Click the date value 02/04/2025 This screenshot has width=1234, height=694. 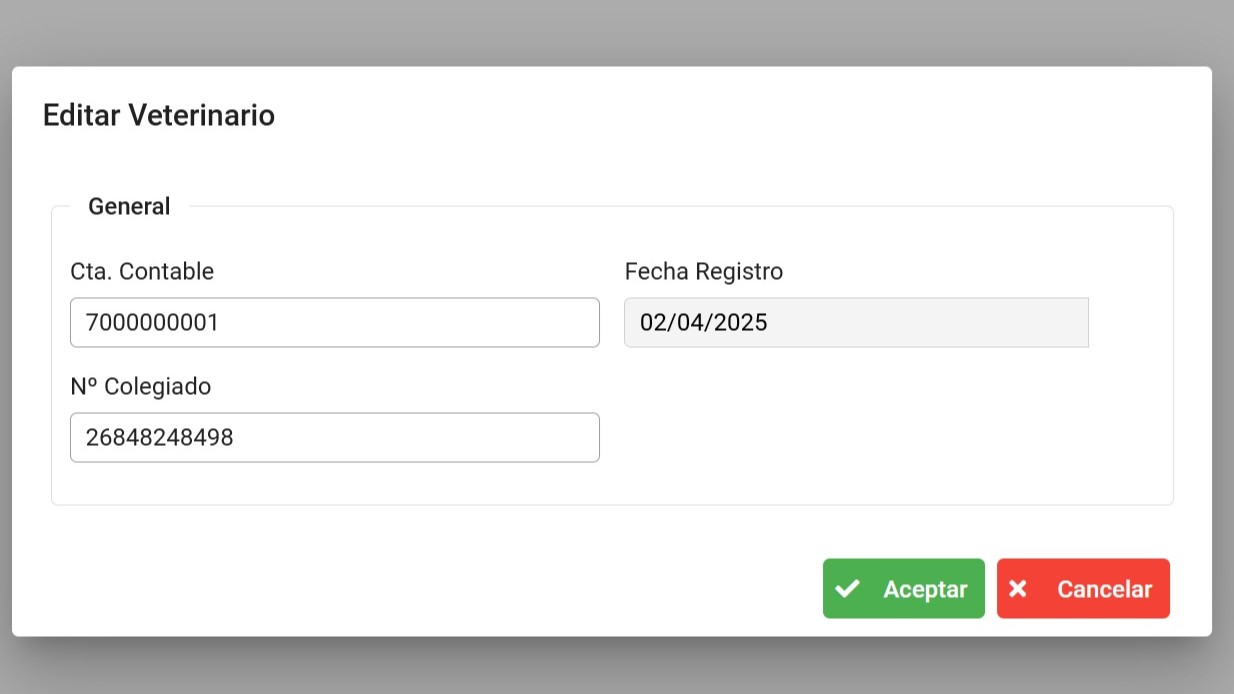pos(704,323)
